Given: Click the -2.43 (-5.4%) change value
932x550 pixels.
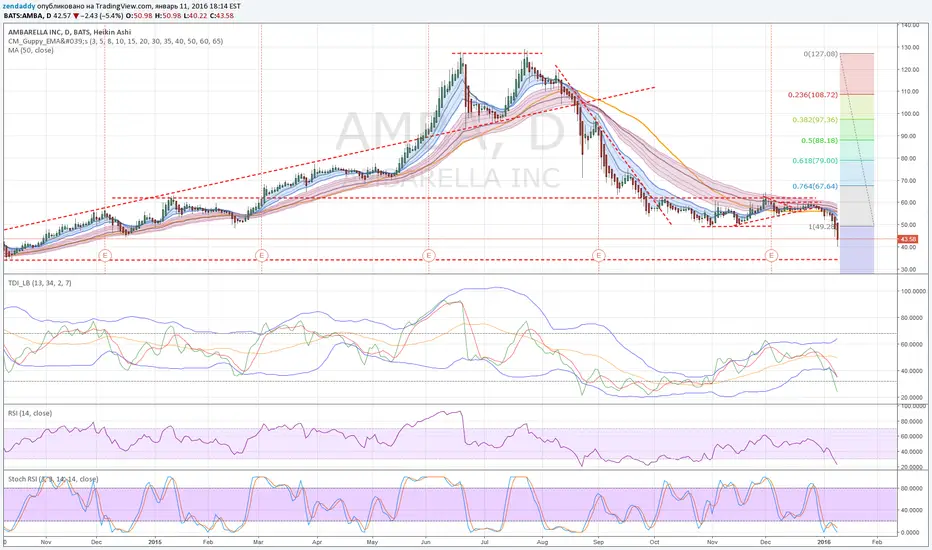Looking at the screenshot, I should point(102,15).
